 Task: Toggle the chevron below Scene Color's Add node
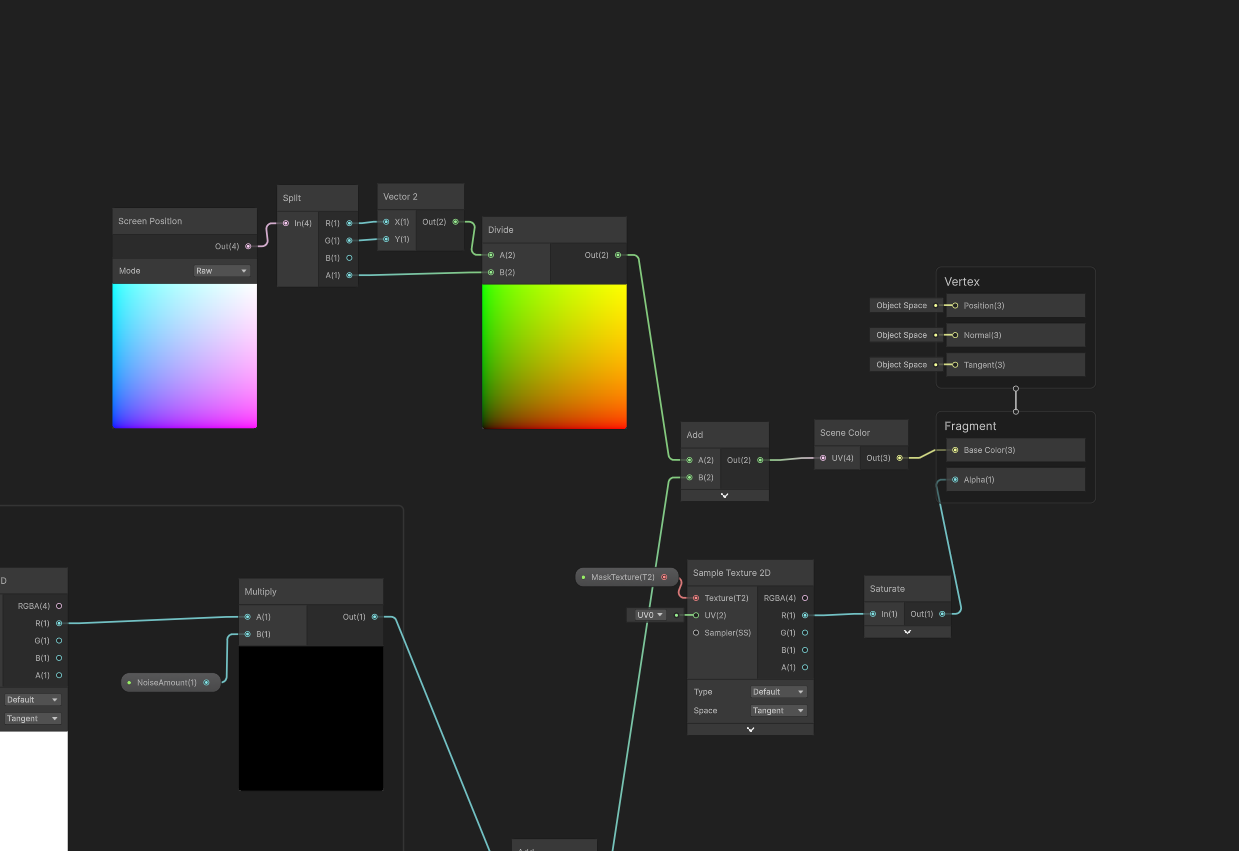(724, 495)
